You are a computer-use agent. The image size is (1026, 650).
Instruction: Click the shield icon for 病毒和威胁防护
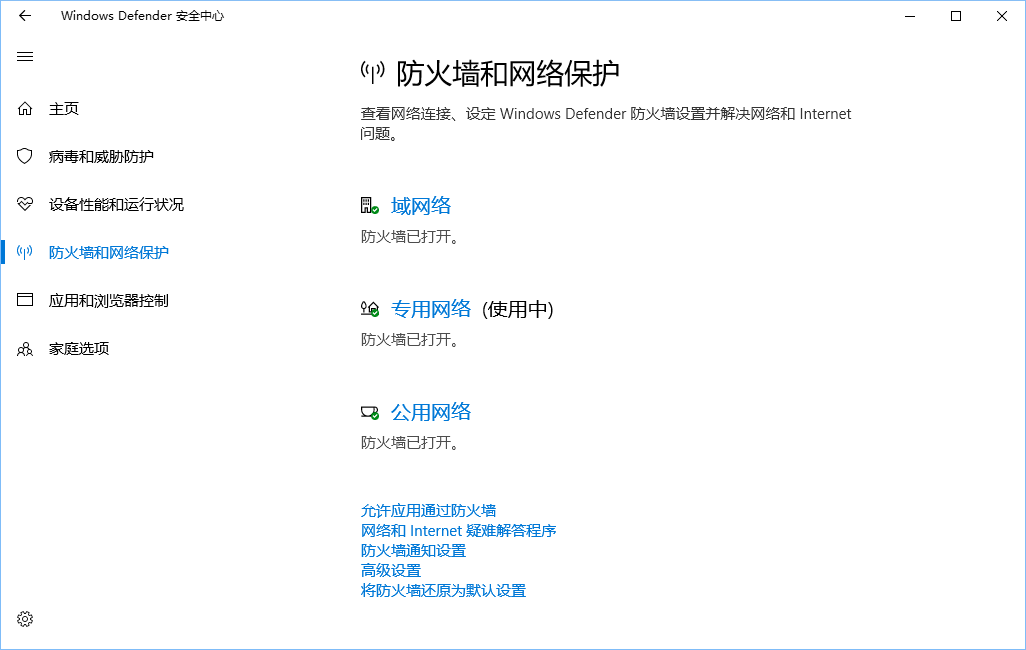(25, 156)
